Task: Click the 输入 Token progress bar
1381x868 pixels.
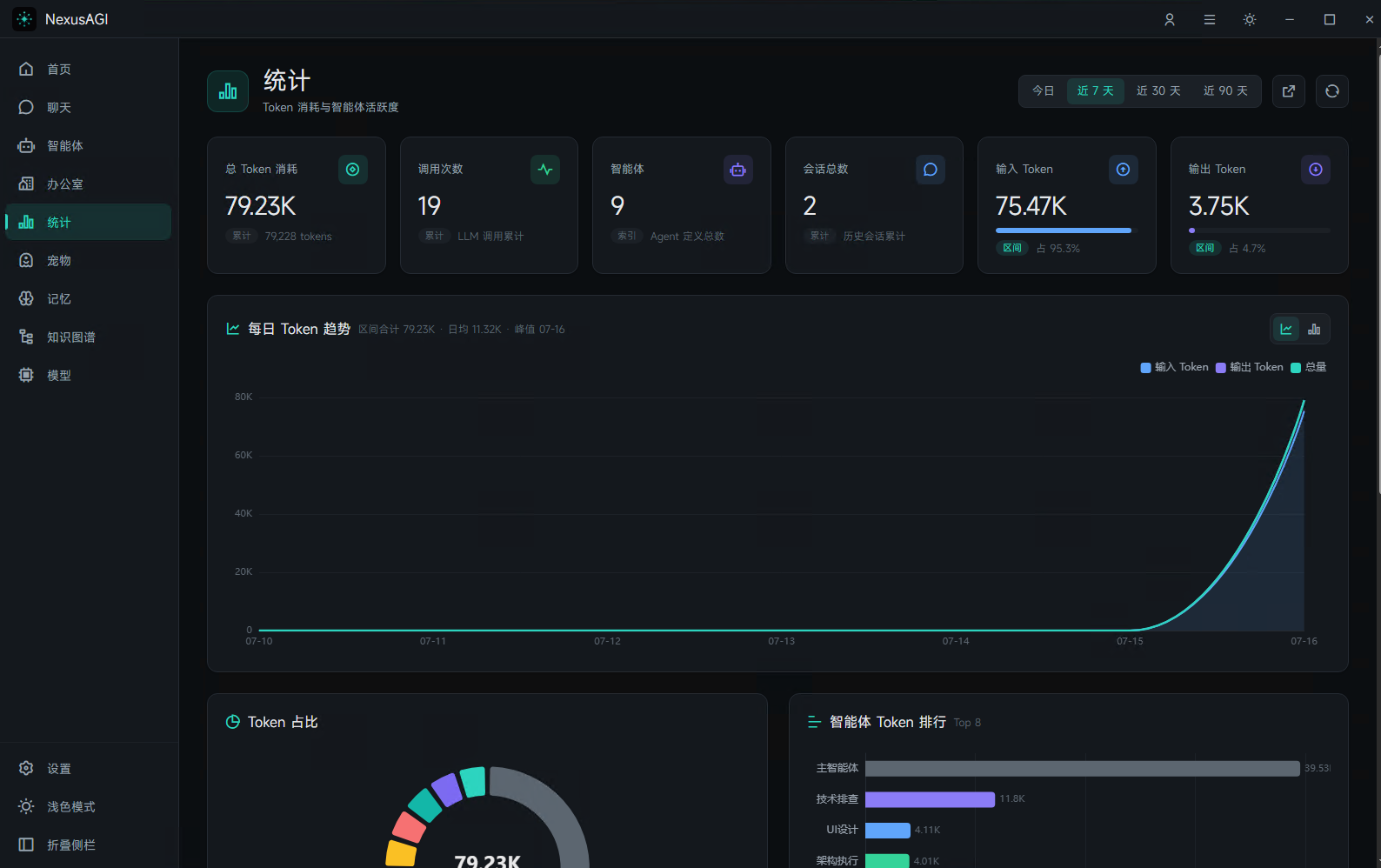Action: click(x=1067, y=230)
